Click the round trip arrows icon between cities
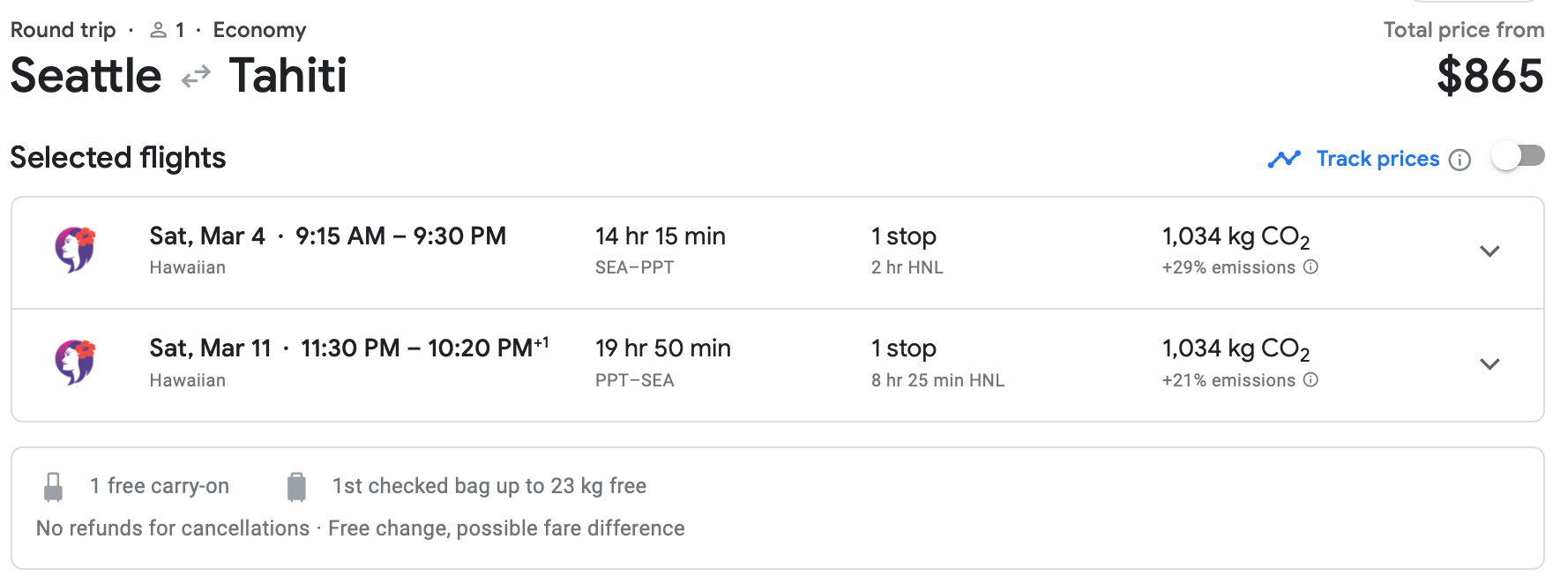The height and width of the screenshot is (584, 1568). coord(196,77)
